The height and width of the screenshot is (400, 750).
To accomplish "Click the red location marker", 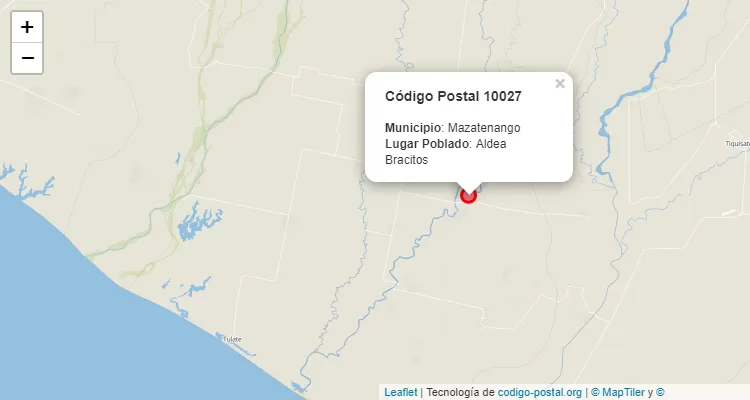I will [x=468, y=195].
